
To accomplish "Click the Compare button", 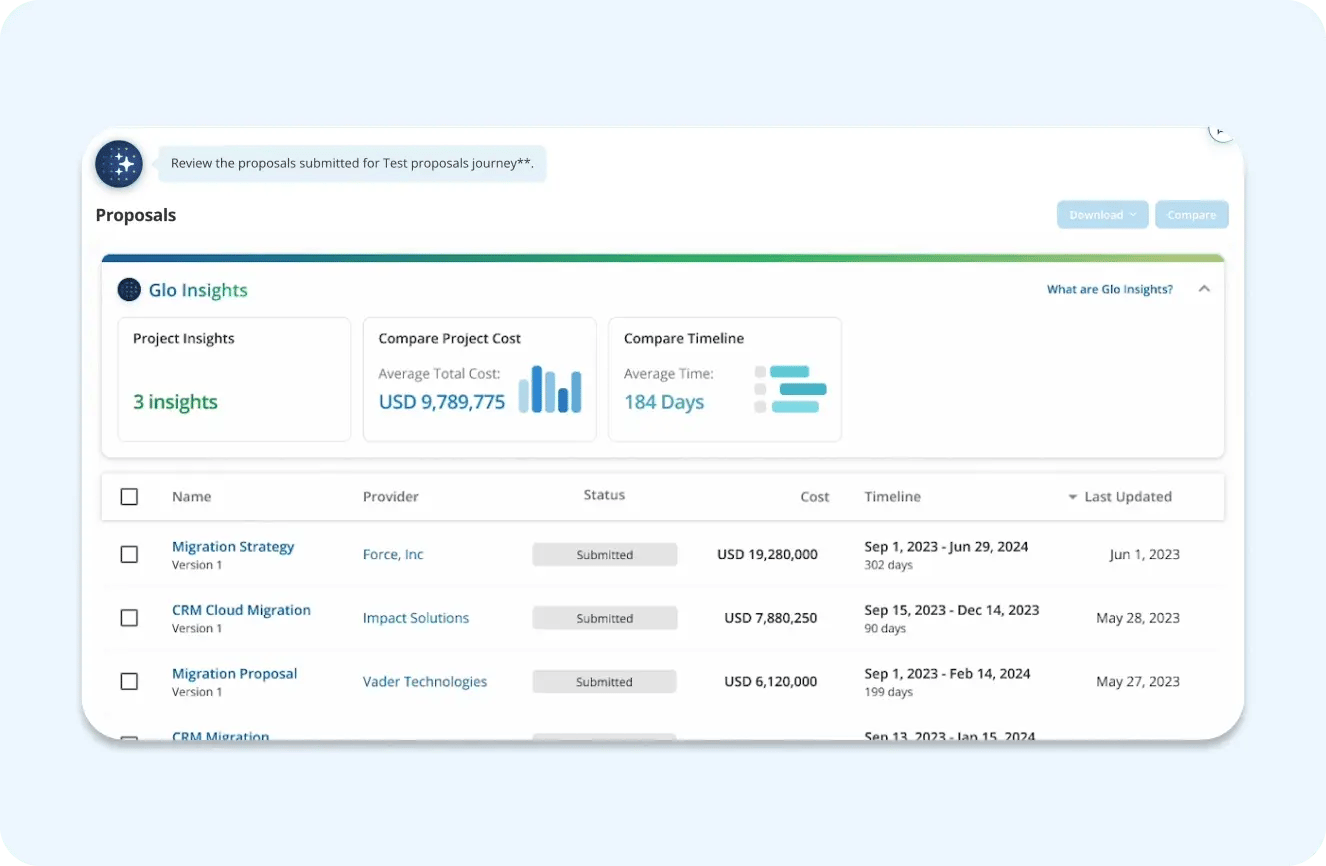I will [x=1191, y=214].
